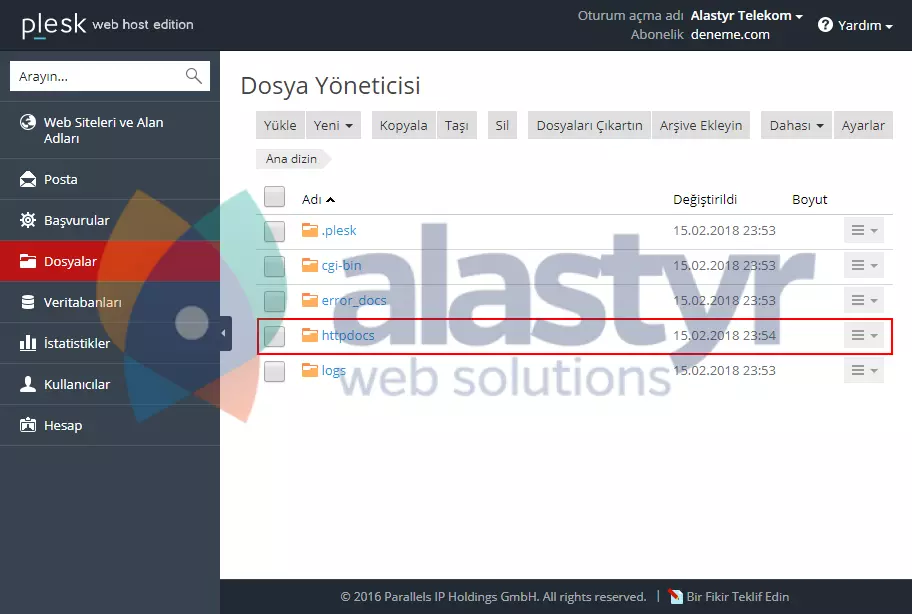Open the row action menu for error_docs
Screen dimensions: 912x614
pyautogui.click(x=864, y=300)
